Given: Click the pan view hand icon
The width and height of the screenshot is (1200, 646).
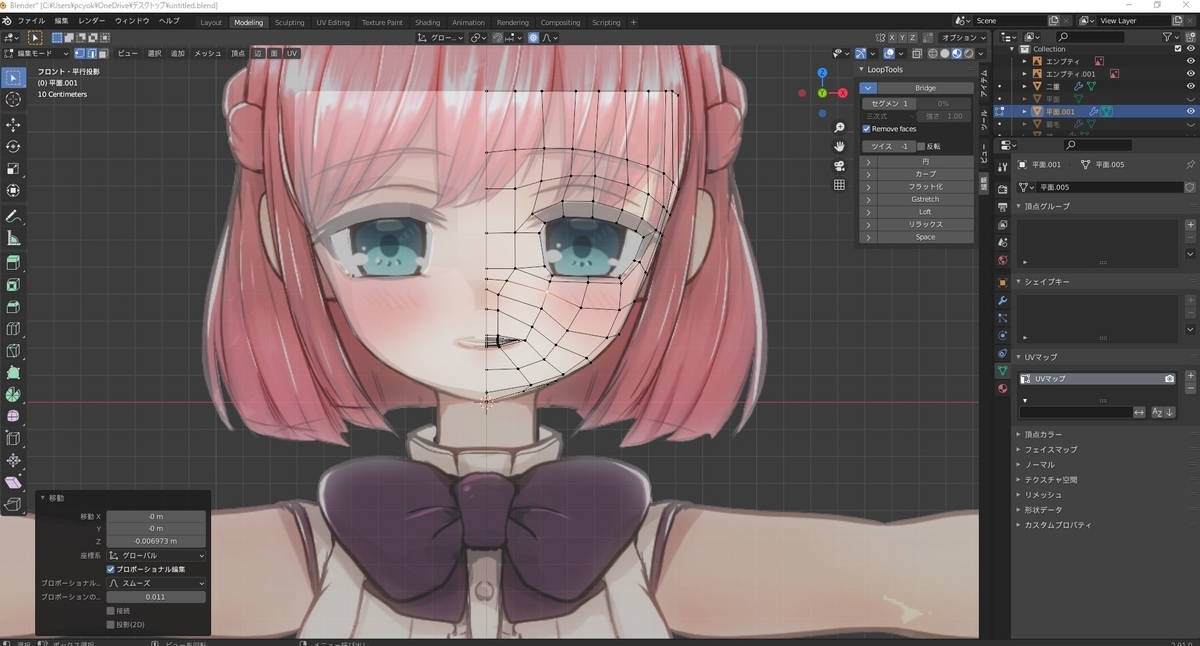Looking at the screenshot, I should coord(839,146).
